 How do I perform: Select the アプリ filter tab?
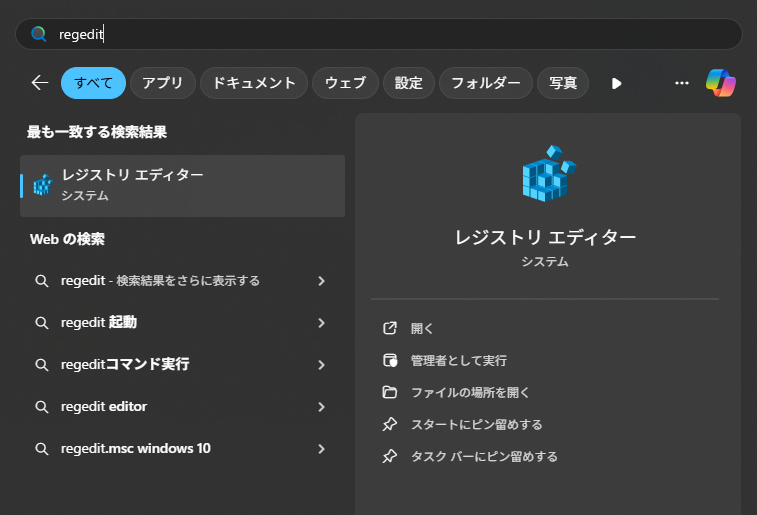coord(163,83)
